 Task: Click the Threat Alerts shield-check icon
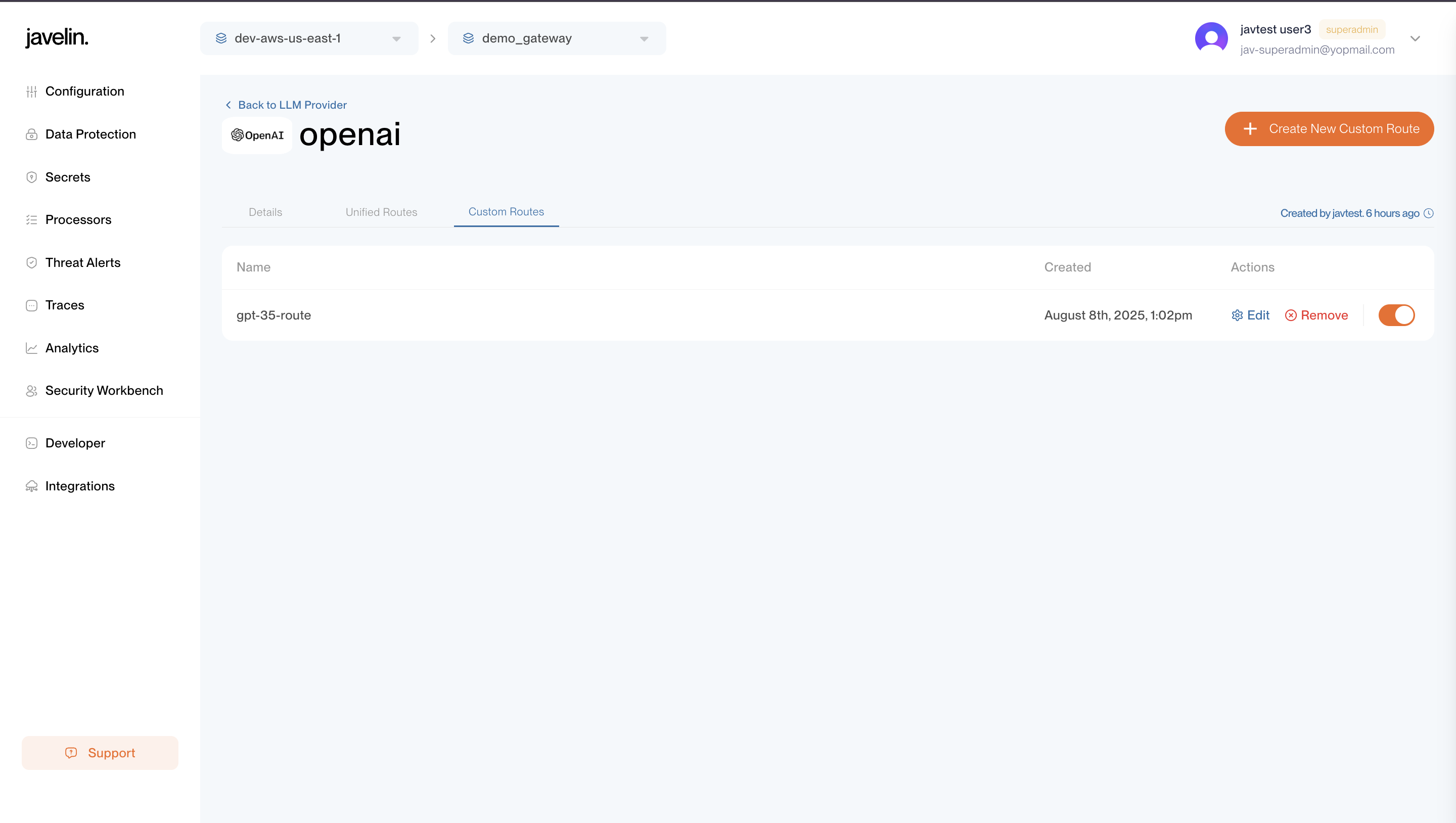(32, 263)
